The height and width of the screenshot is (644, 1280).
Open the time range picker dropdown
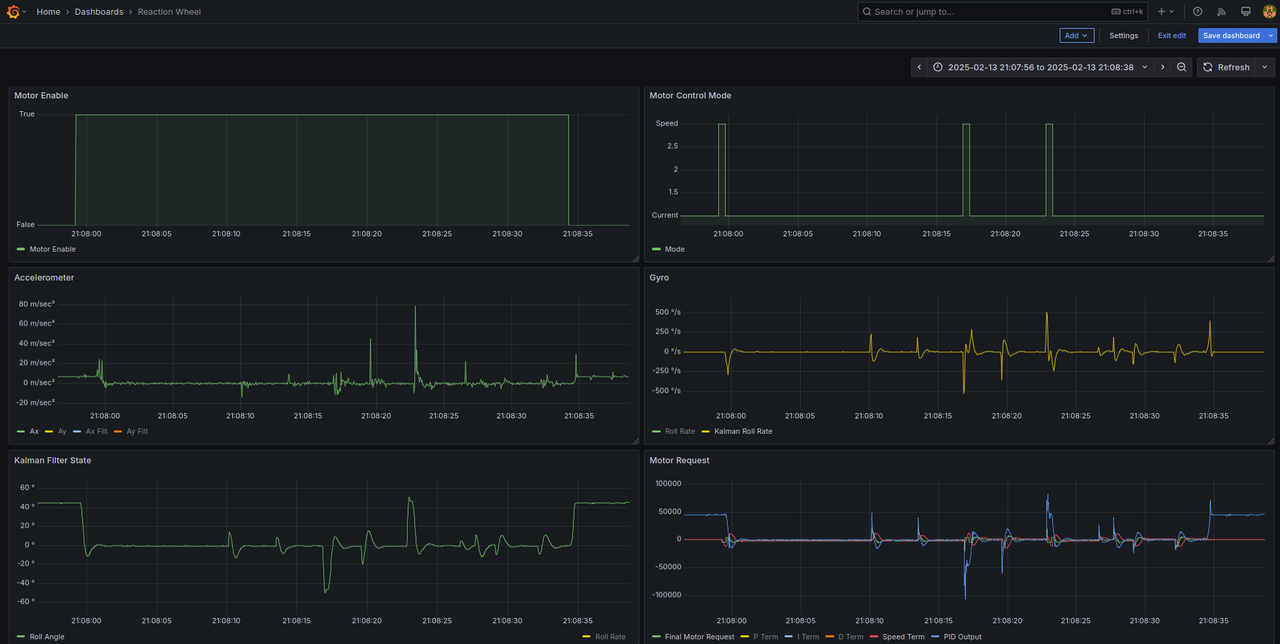(1040, 67)
